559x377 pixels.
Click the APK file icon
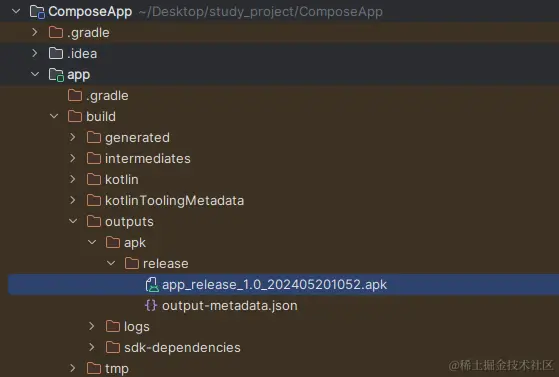click(x=152, y=285)
